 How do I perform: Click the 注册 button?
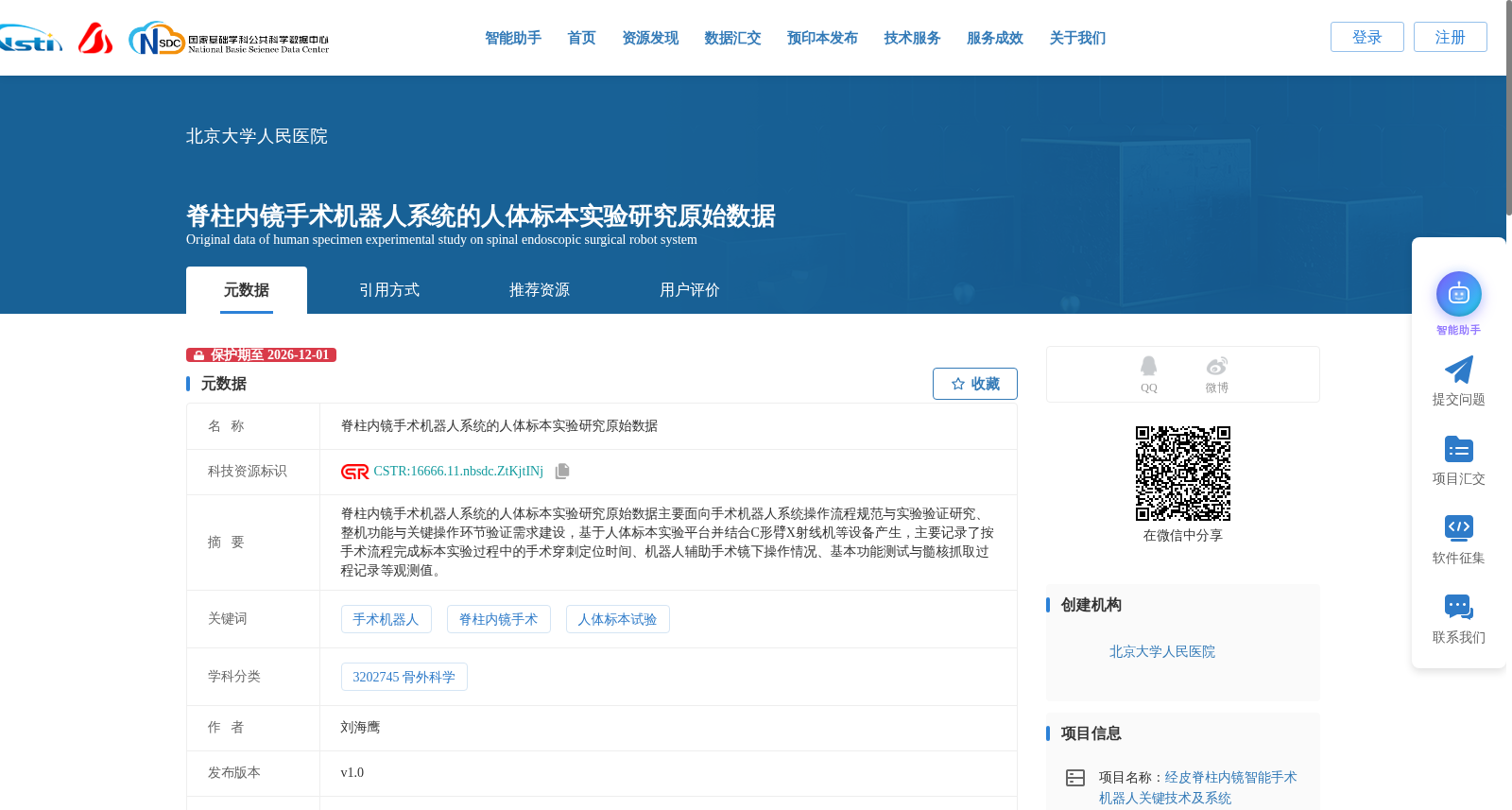point(1451,37)
